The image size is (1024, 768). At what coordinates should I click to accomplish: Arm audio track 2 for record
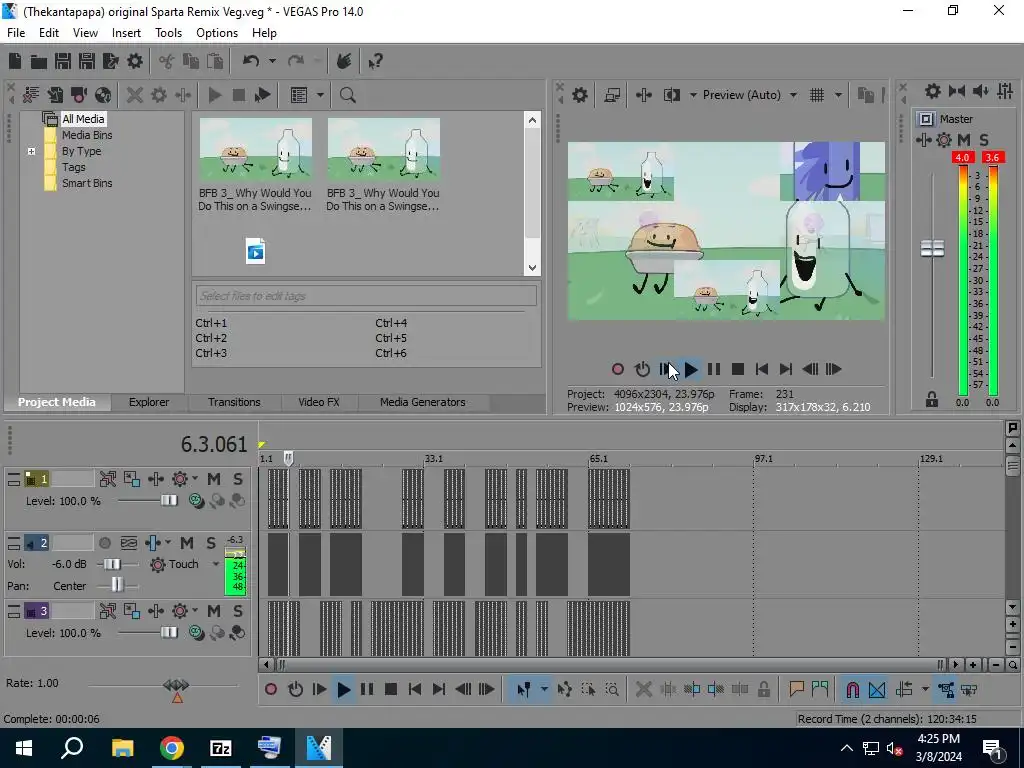(104, 543)
